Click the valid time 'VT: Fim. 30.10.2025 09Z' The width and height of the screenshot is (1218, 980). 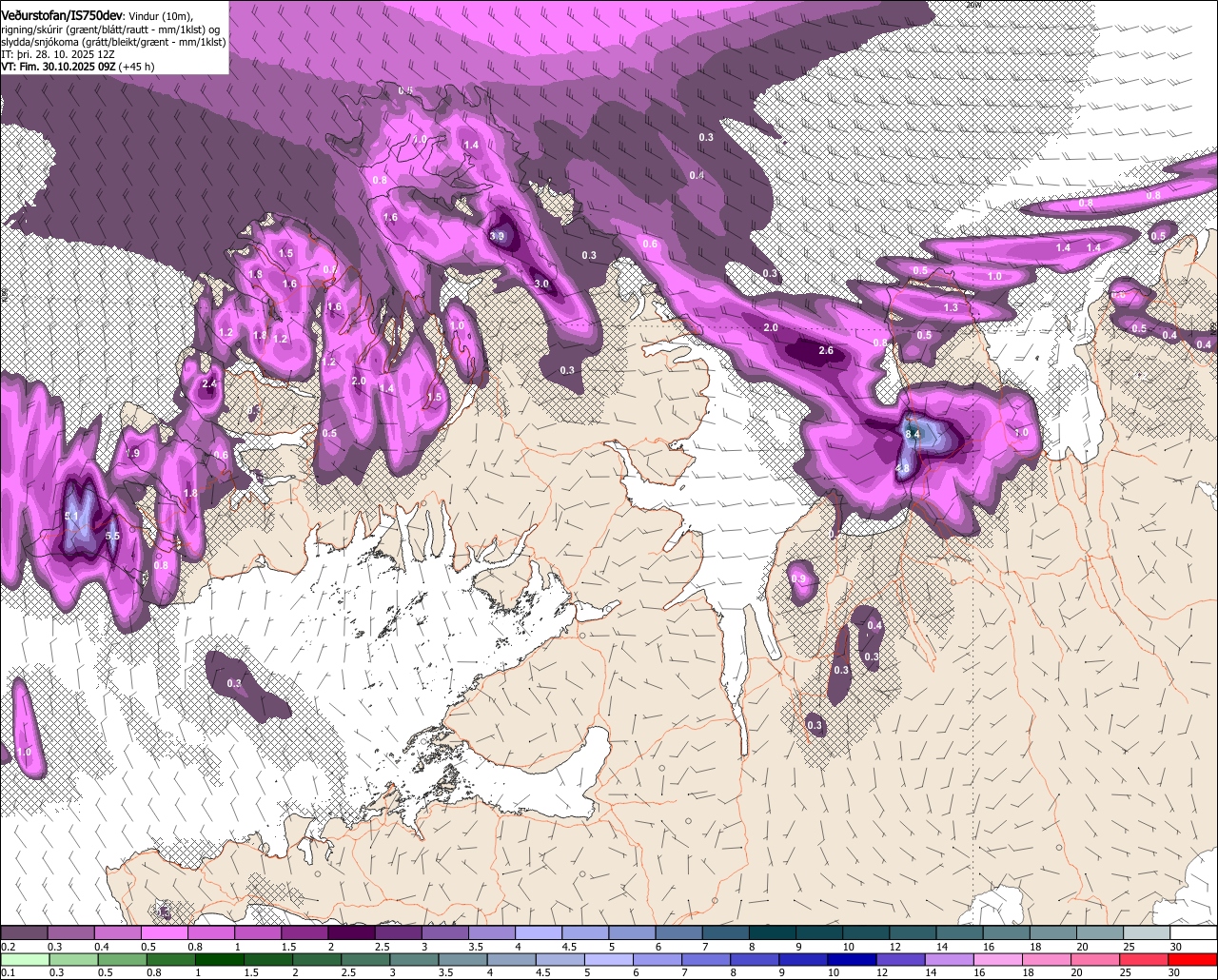click(60, 67)
